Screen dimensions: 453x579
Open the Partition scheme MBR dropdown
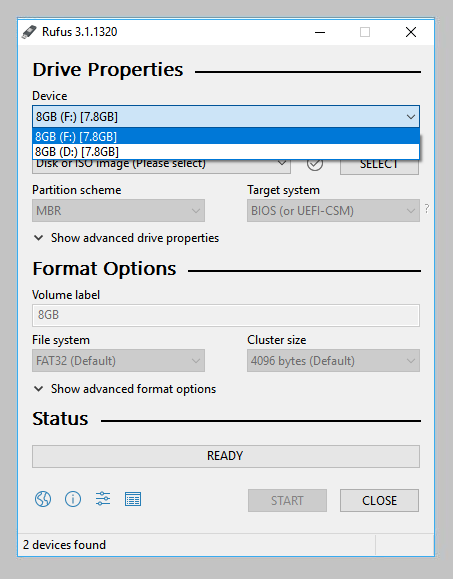tap(118, 211)
